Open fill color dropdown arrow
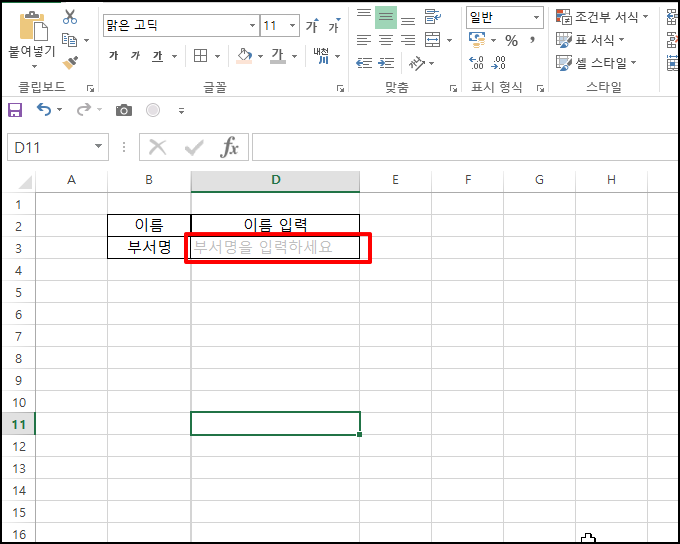This screenshot has width=680, height=544. coord(260,56)
